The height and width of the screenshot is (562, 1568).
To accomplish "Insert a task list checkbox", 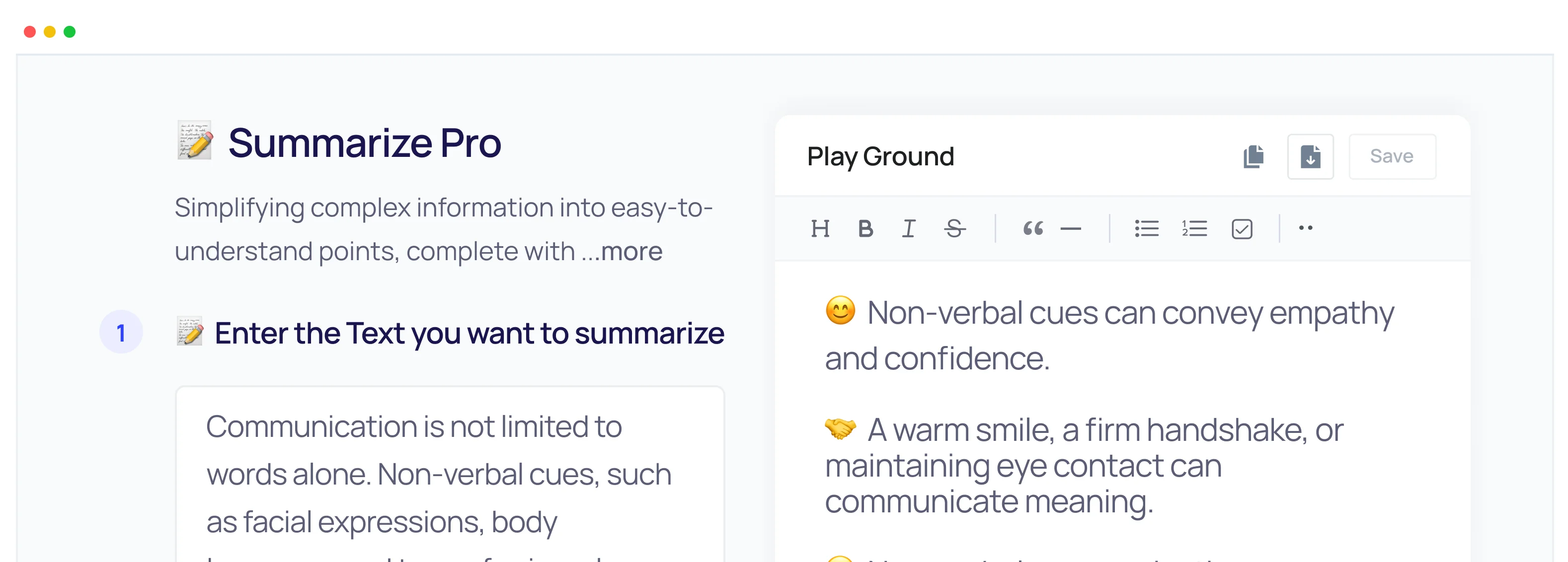I will pos(1243,229).
